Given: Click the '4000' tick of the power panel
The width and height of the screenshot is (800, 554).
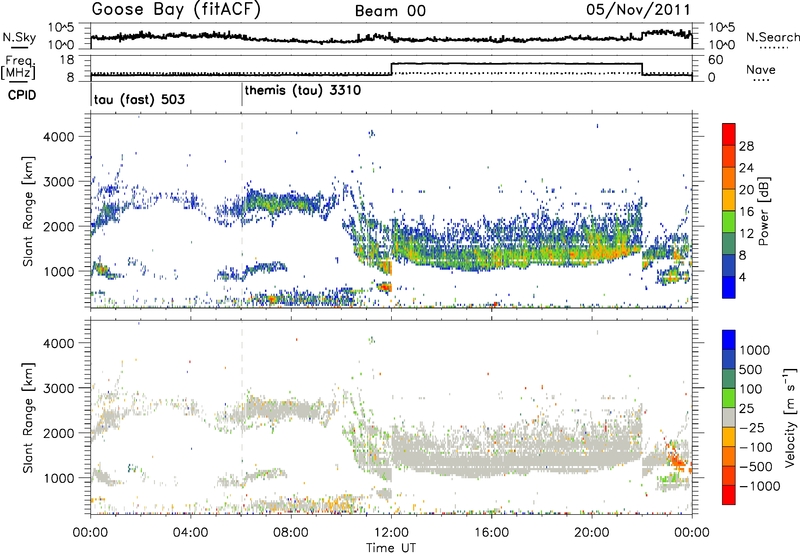Looking at the screenshot, I should pyautogui.click(x=58, y=137).
